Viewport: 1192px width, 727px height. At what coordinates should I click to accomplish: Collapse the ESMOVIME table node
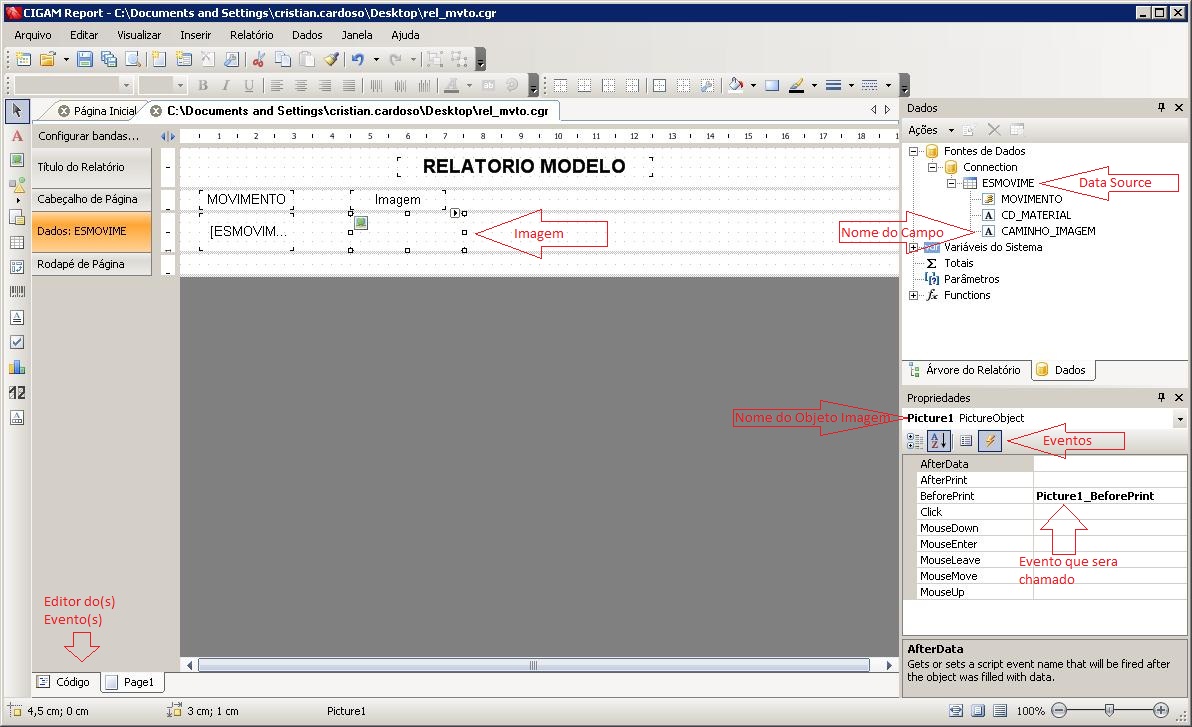point(952,183)
